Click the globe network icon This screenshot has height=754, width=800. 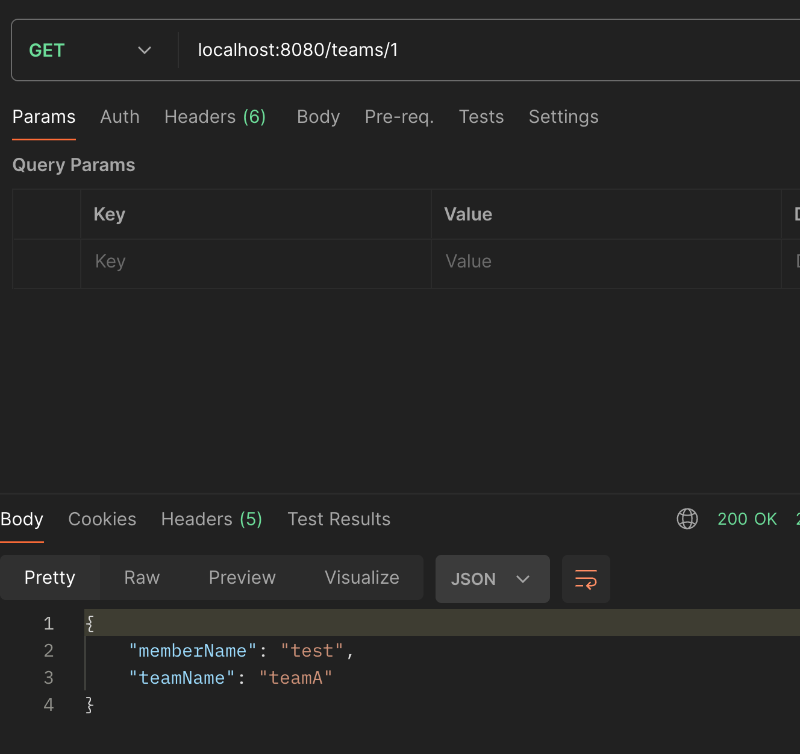coord(687,519)
